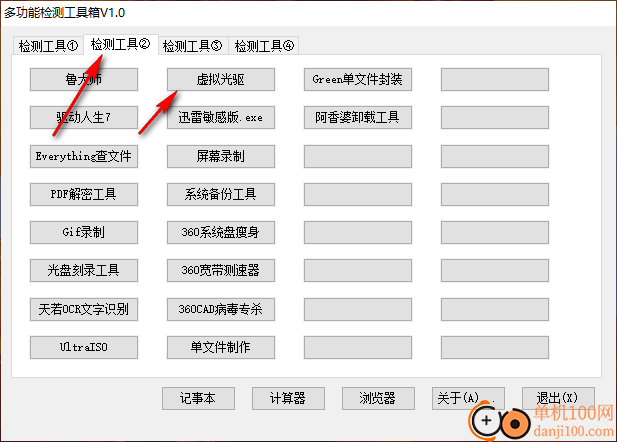Open 记事本 notepad button
617x442 pixels.
[x=198, y=398]
